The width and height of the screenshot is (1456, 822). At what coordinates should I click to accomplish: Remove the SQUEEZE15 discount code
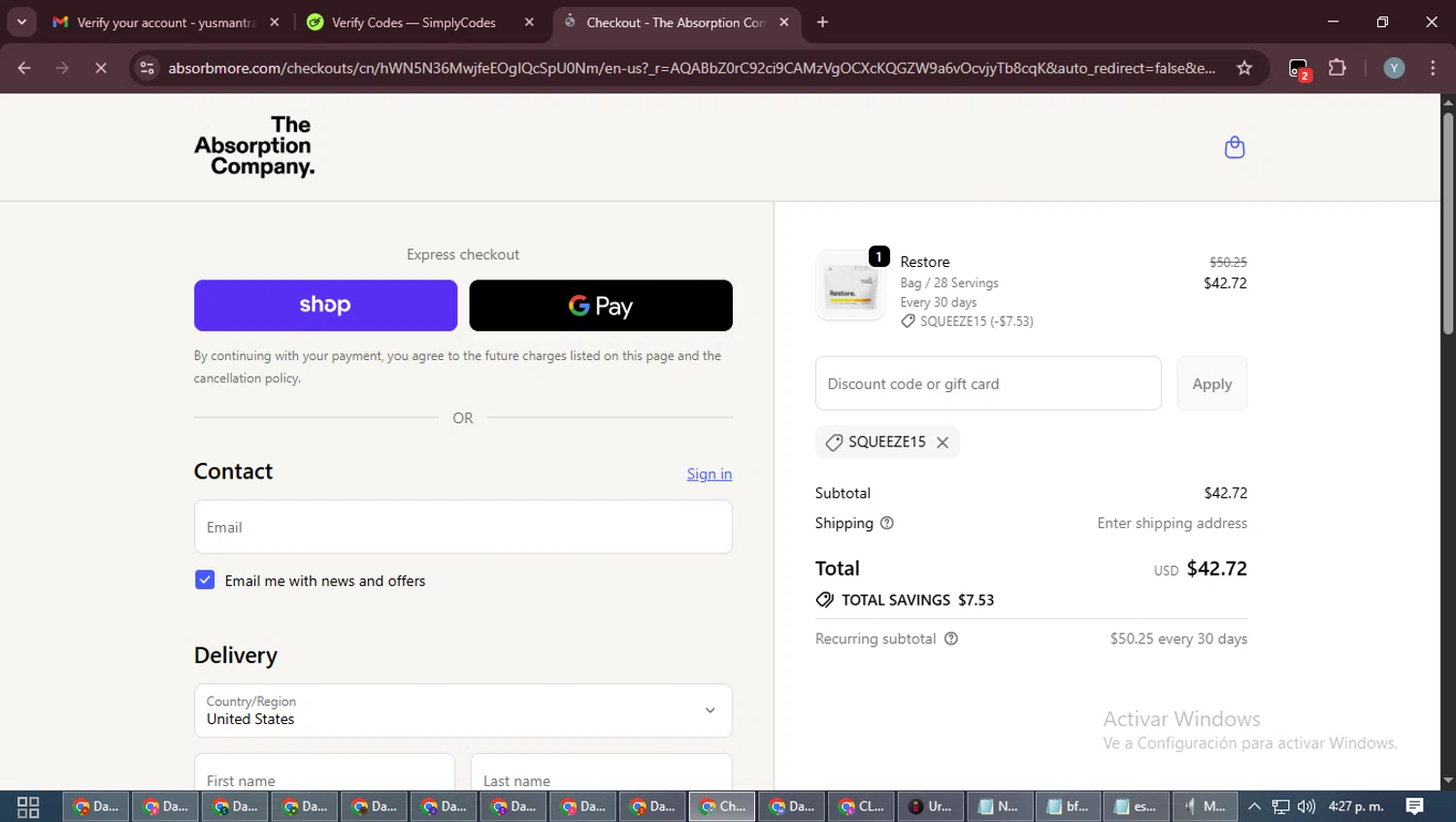(943, 443)
